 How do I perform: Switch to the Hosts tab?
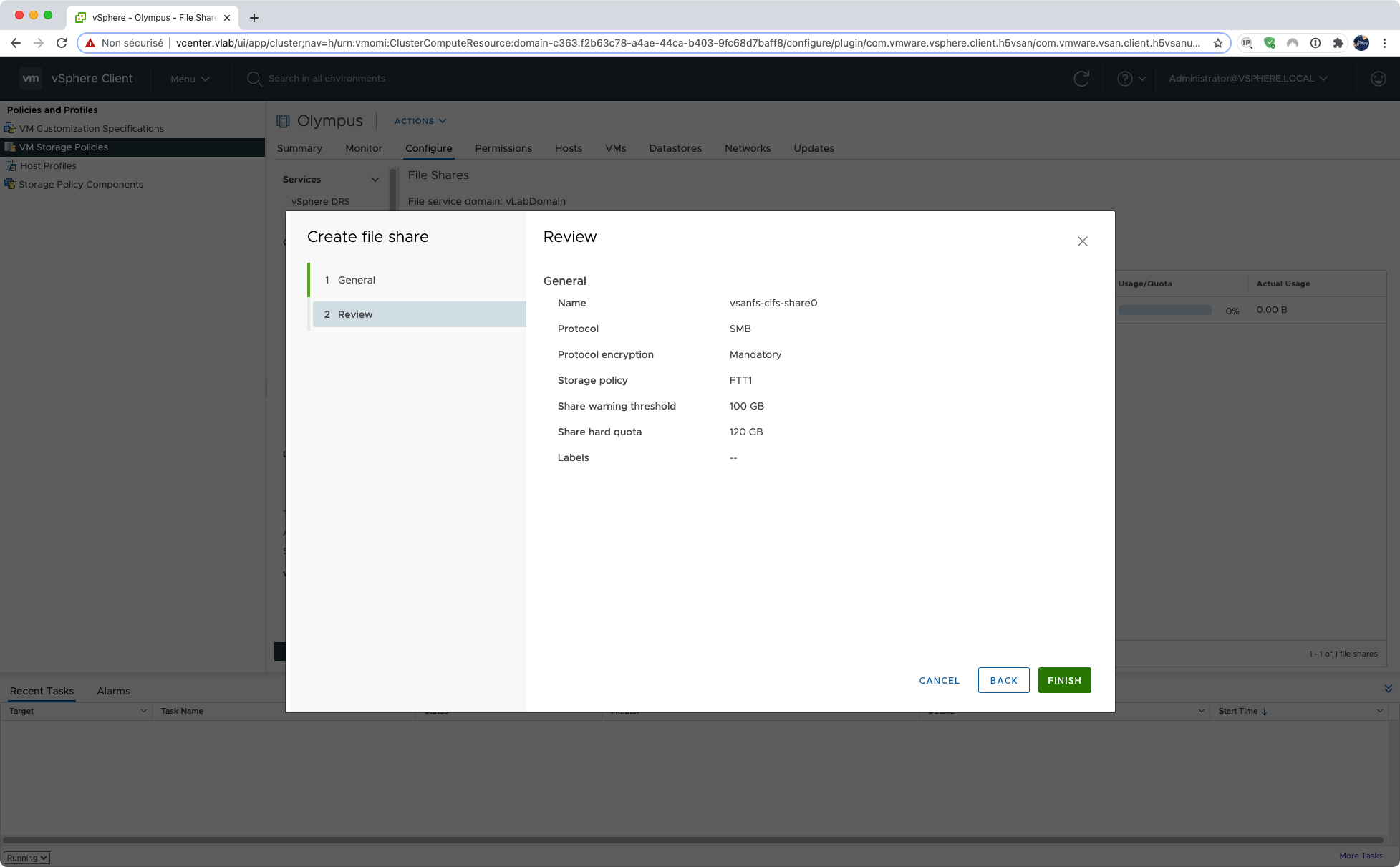(x=569, y=148)
